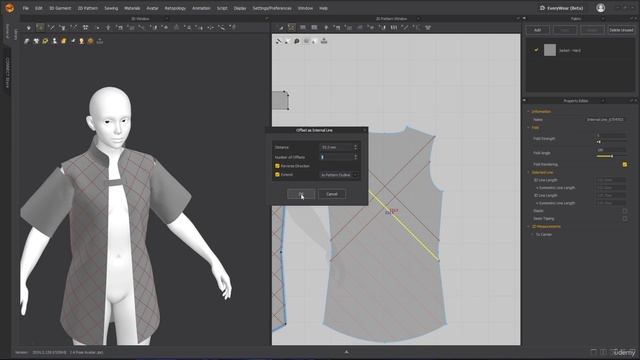The image size is (640, 360).
Task: Click the second rectangle icon in 2D toolbar
Action: (314, 28)
